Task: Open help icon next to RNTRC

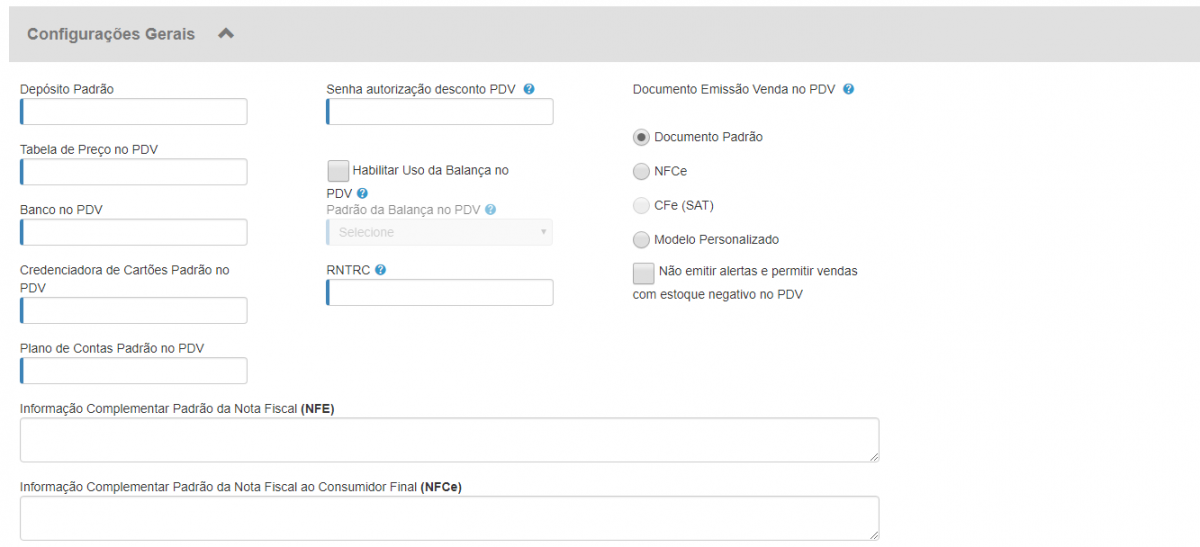Action: click(x=381, y=270)
